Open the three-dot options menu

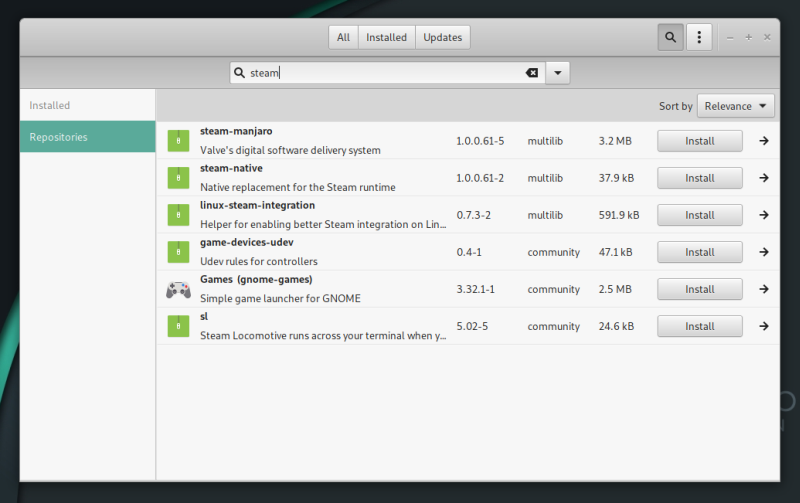(x=699, y=38)
